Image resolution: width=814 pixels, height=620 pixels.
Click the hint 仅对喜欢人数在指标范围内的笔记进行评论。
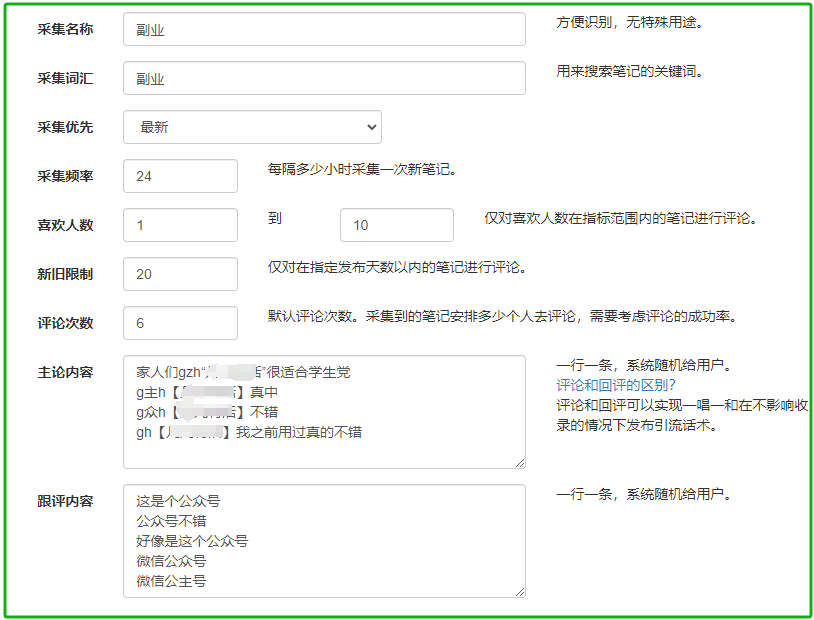pyautogui.click(x=621, y=218)
